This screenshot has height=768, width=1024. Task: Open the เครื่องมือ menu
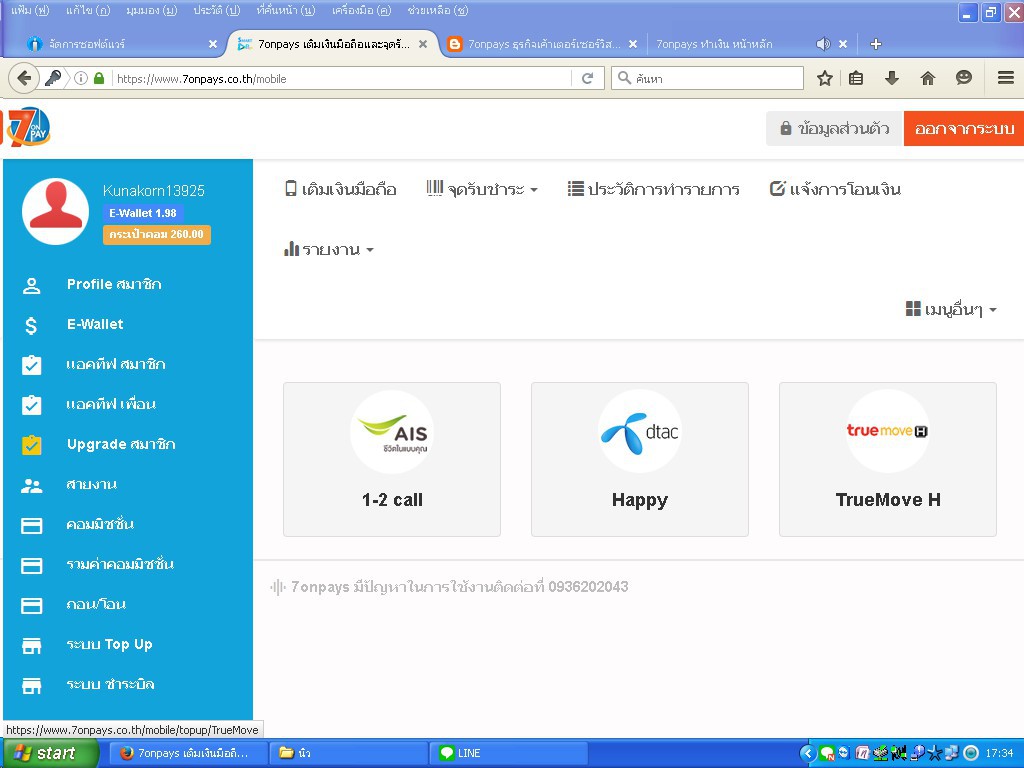tap(361, 10)
